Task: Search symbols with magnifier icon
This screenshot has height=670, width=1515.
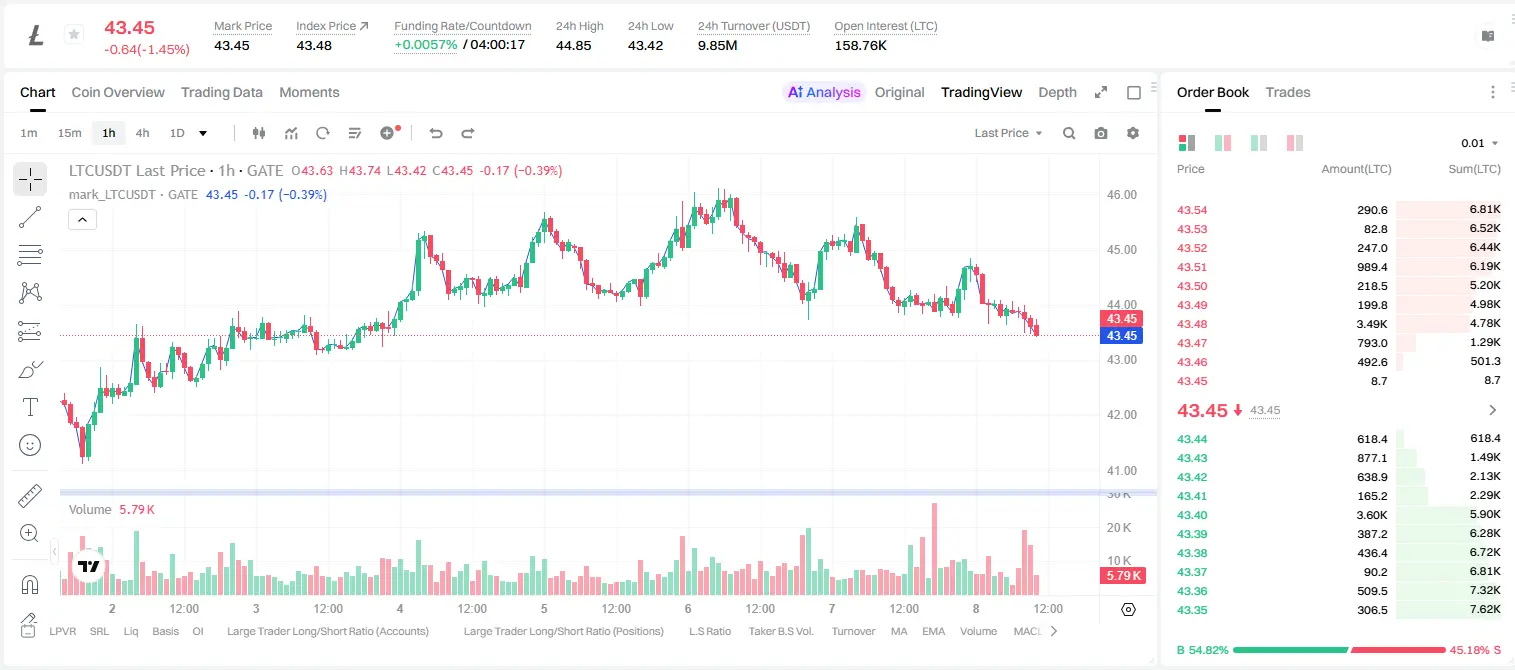Action: (x=1069, y=133)
